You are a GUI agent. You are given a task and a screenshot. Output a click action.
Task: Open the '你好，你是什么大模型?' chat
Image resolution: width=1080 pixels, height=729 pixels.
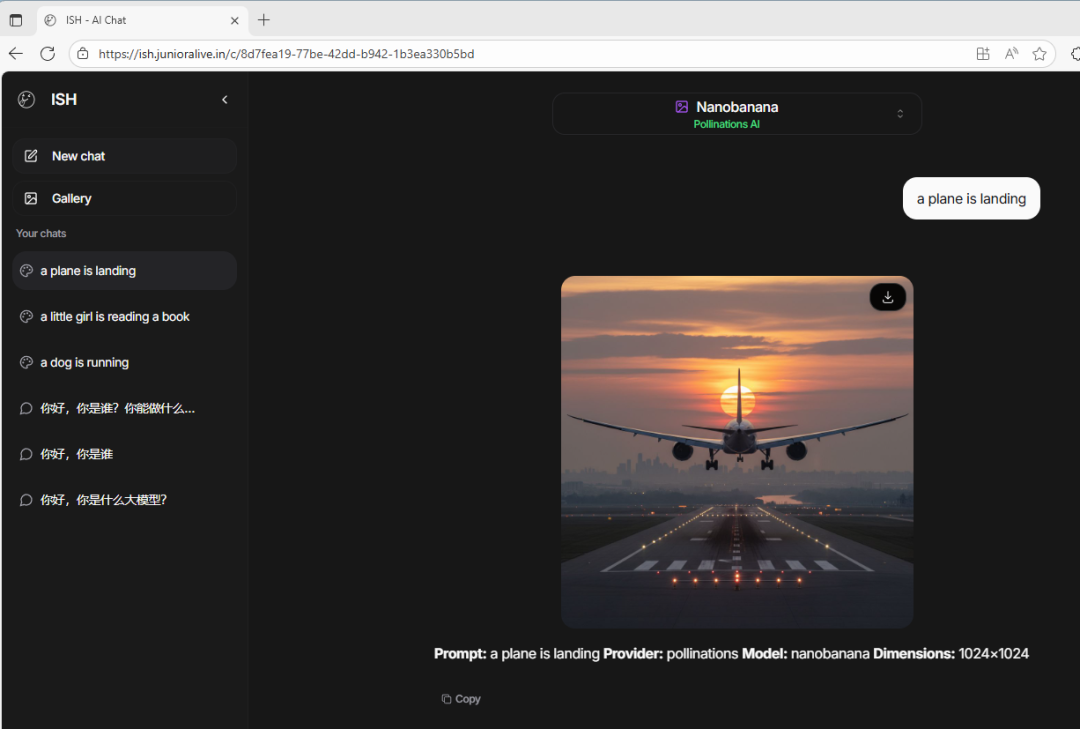click(x=103, y=501)
